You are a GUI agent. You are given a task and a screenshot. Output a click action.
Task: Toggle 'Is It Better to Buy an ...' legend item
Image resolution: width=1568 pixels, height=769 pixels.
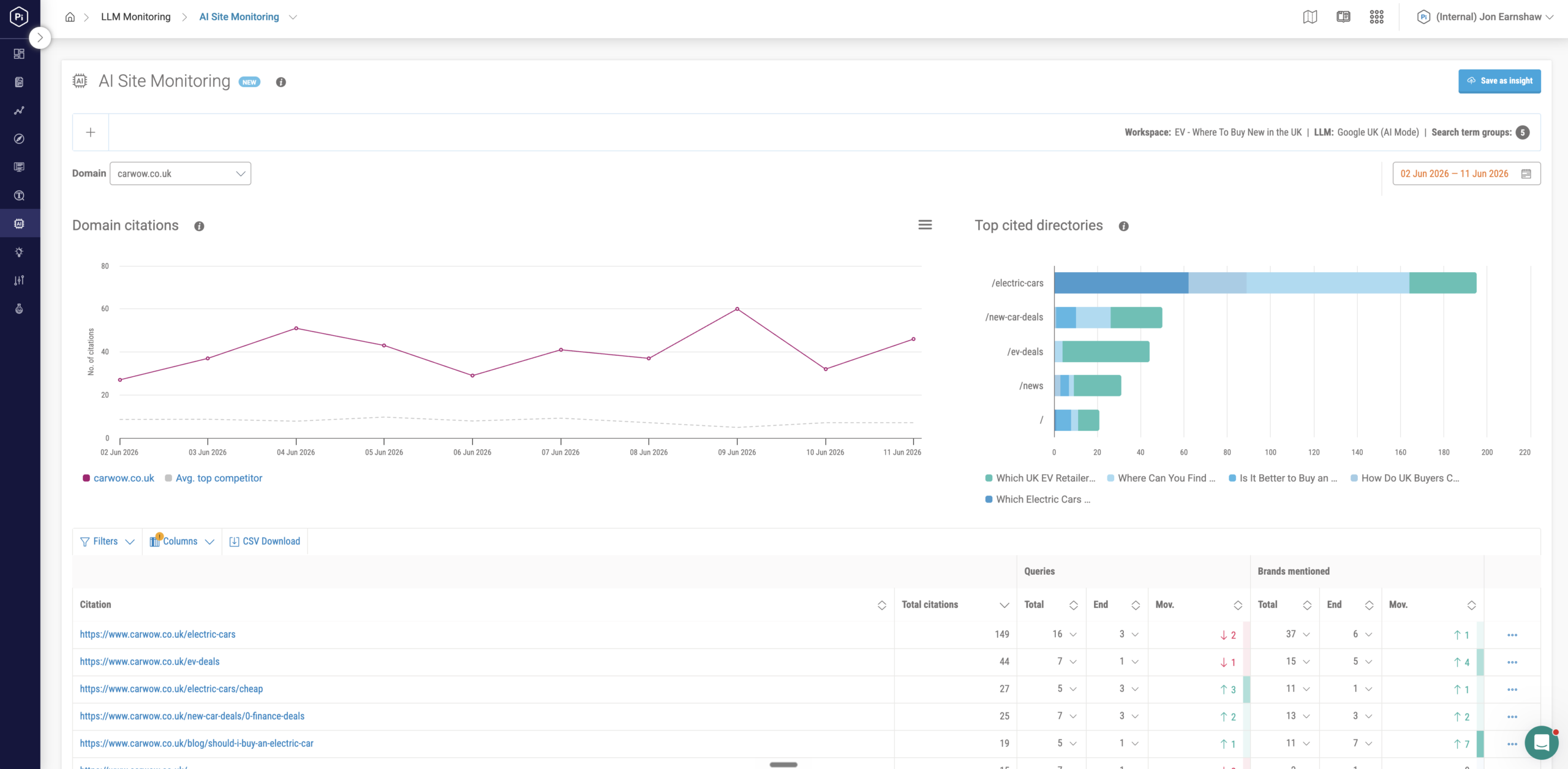1283,478
